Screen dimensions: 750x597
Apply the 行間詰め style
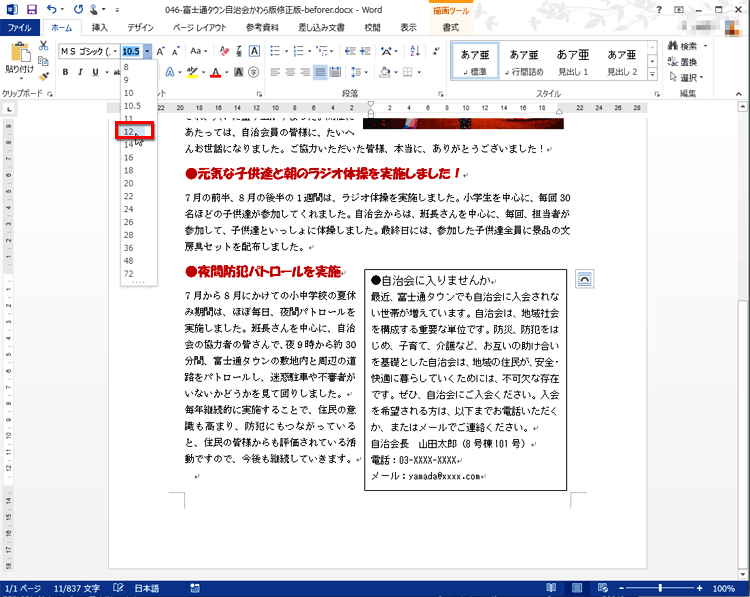click(x=524, y=61)
